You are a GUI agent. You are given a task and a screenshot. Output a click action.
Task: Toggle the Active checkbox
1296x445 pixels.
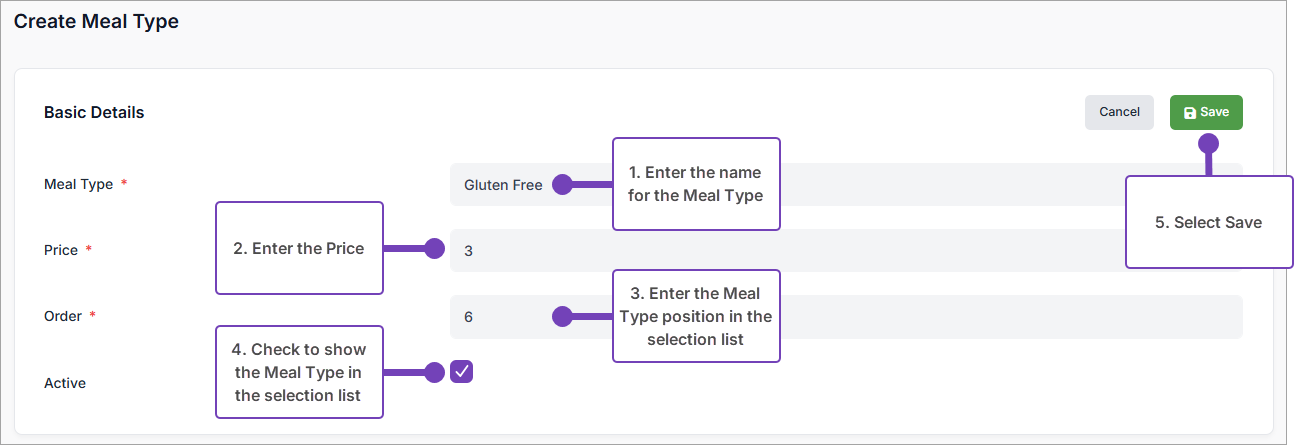click(x=461, y=372)
